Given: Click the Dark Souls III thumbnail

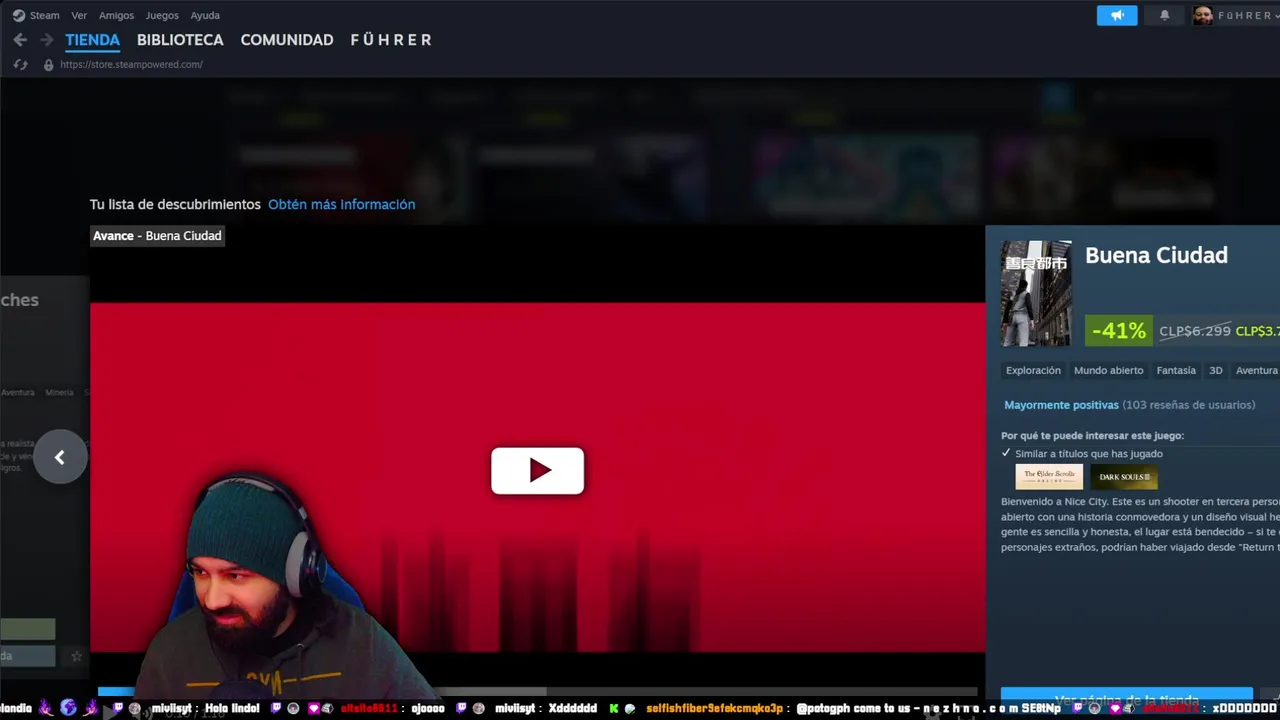Looking at the screenshot, I should pyautogui.click(x=1124, y=477).
